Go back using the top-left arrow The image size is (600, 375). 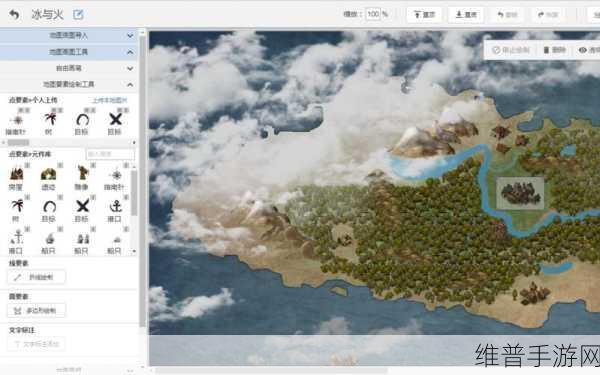pos(14,15)
